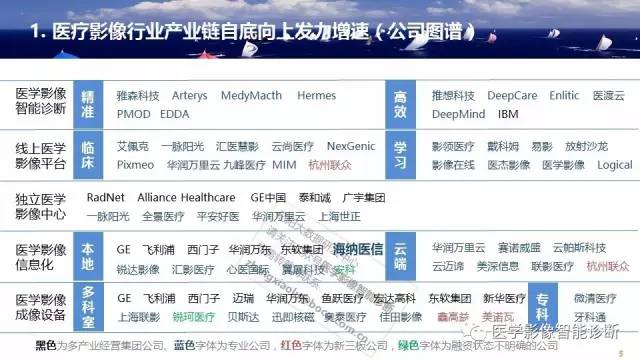
Task: Click company name PMOD
Action: pyautogui.click(x=133, y=114)
